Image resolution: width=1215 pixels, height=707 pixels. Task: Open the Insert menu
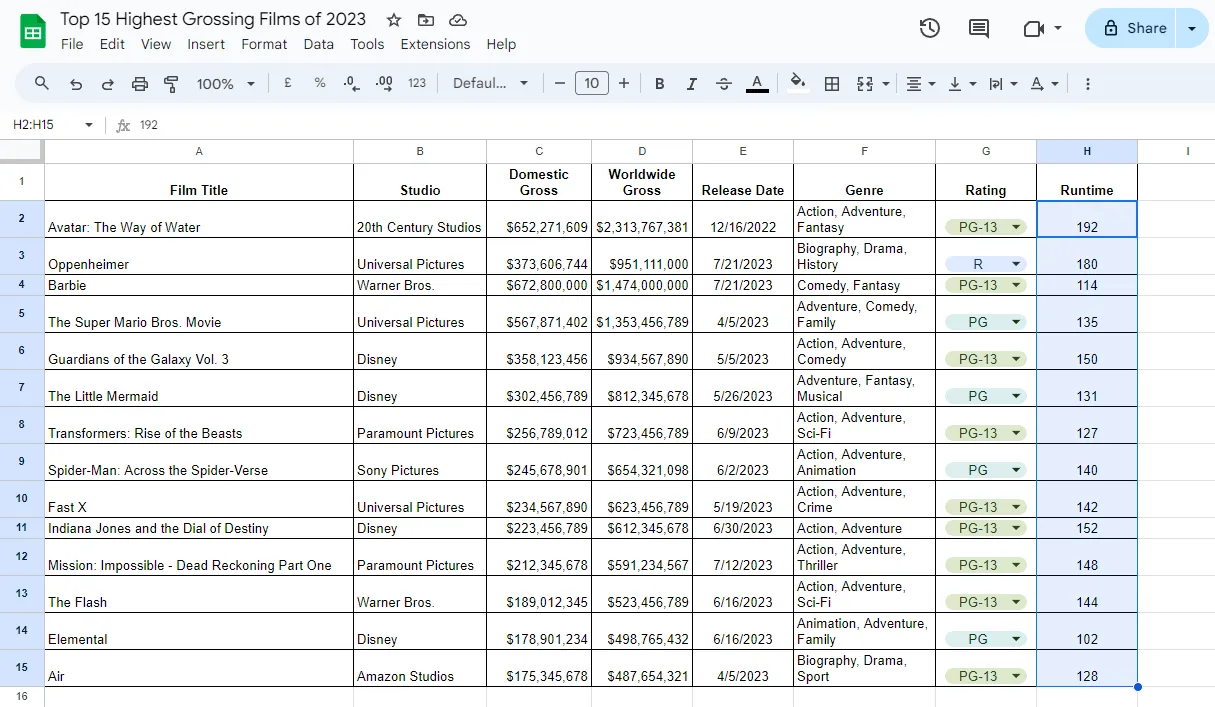tap(206, 44)
